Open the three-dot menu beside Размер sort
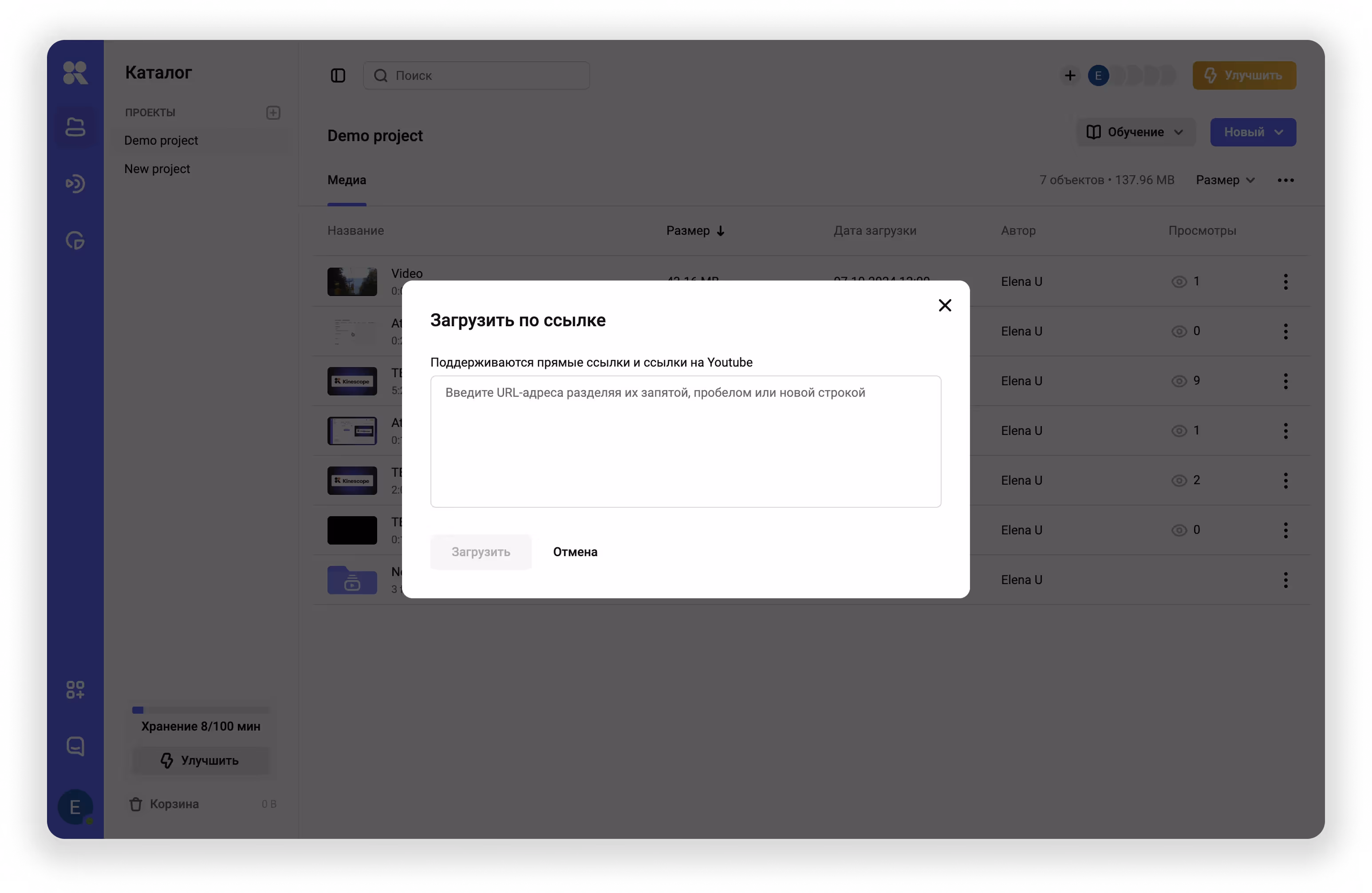This screenshot has height=893, width=1372. click(1285, 181)
